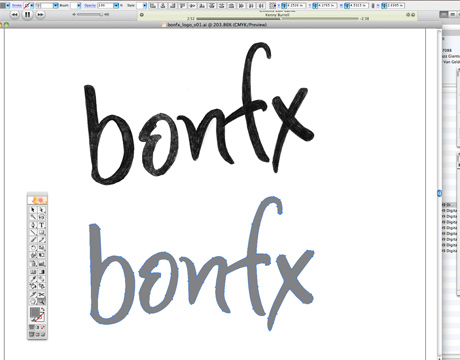The width and height of the screenshot is (460, 360).
Task: Click the Stroke box with red slash in toolbox
Action: click(x=41, y=318)
